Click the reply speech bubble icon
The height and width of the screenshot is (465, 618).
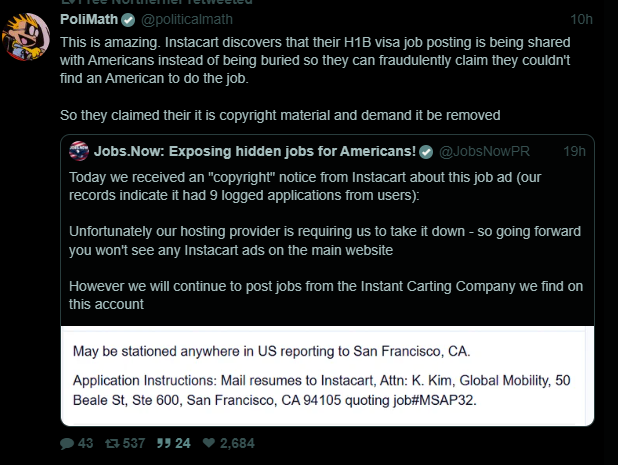click(67, 442)
